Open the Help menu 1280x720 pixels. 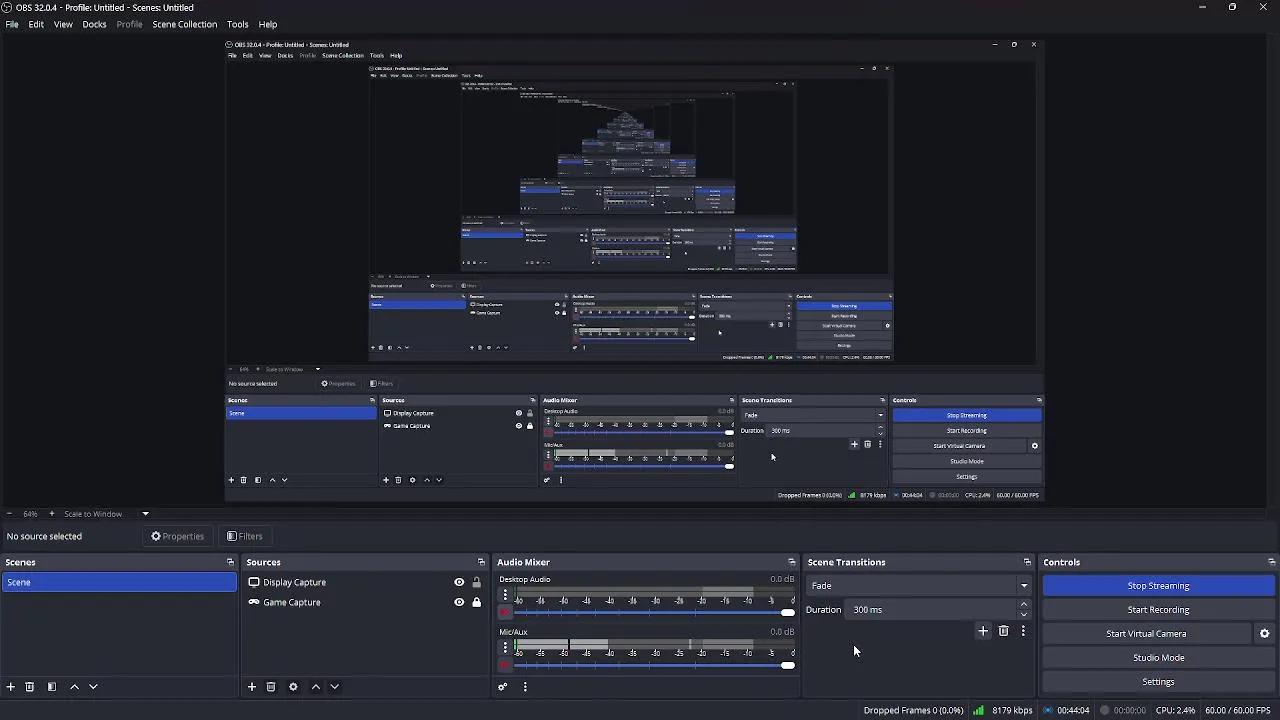coord(268,24)
